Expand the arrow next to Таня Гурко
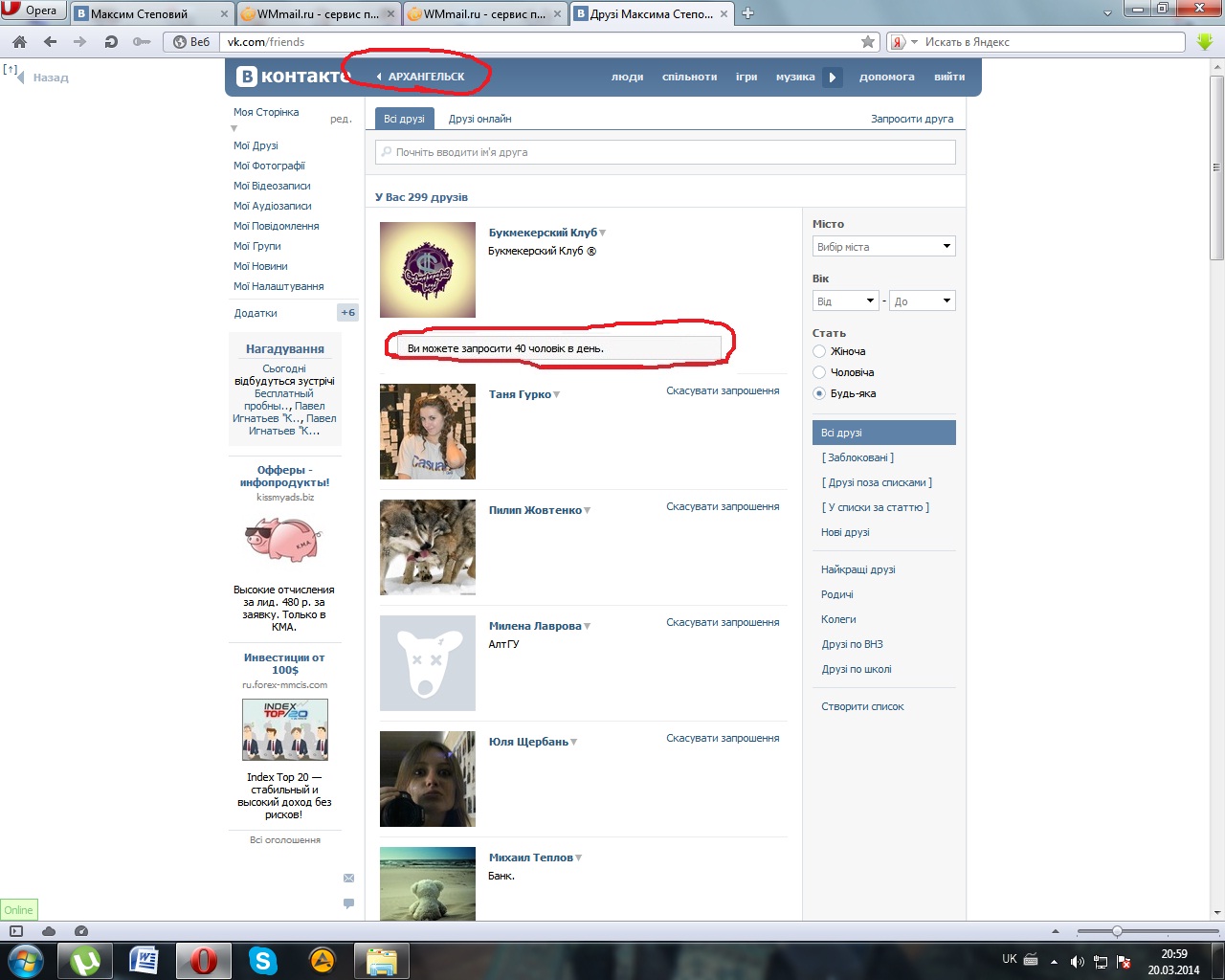Screen dimensions: 1225x980 pos(557,395)
